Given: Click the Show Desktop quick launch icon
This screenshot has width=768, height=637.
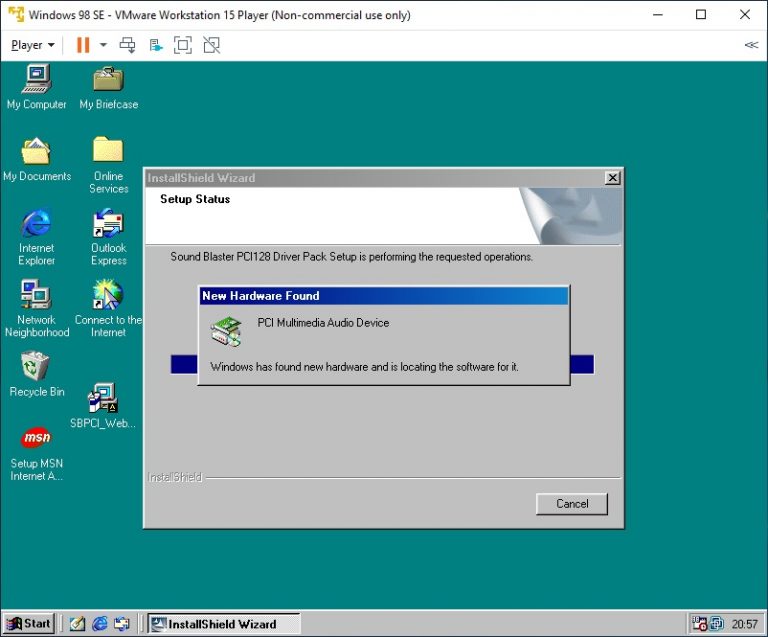Looking at the screenshot, I should [77, 624].
